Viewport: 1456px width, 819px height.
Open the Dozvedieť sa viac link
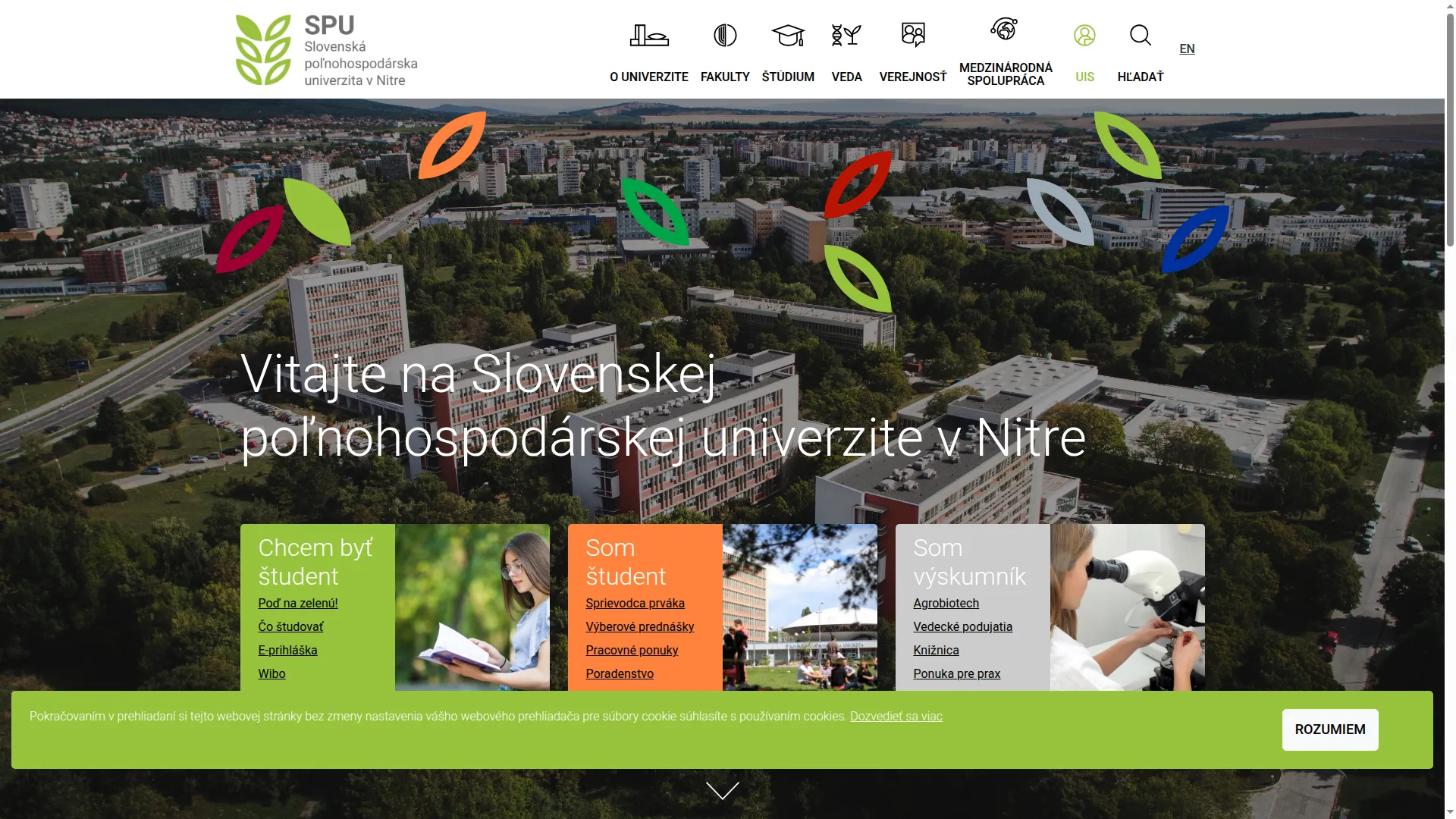pos(896,716)
